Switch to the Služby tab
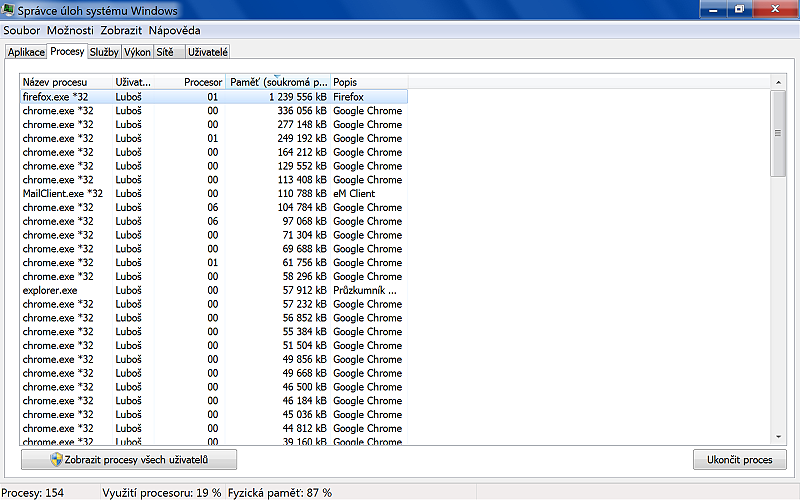The width and height of the screenshot is (800, 500). (103, 51)
